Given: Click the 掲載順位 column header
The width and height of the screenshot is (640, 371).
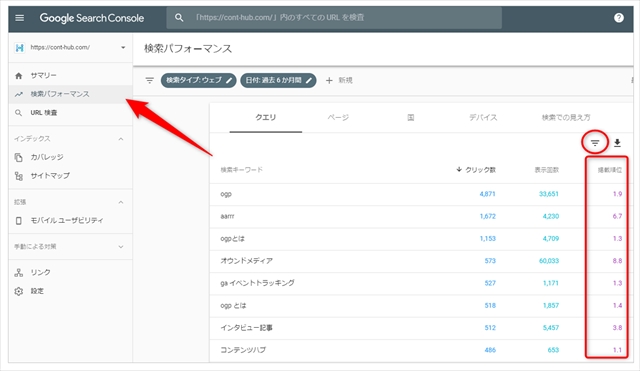Looking at the screenshot, I should (610, 170).
